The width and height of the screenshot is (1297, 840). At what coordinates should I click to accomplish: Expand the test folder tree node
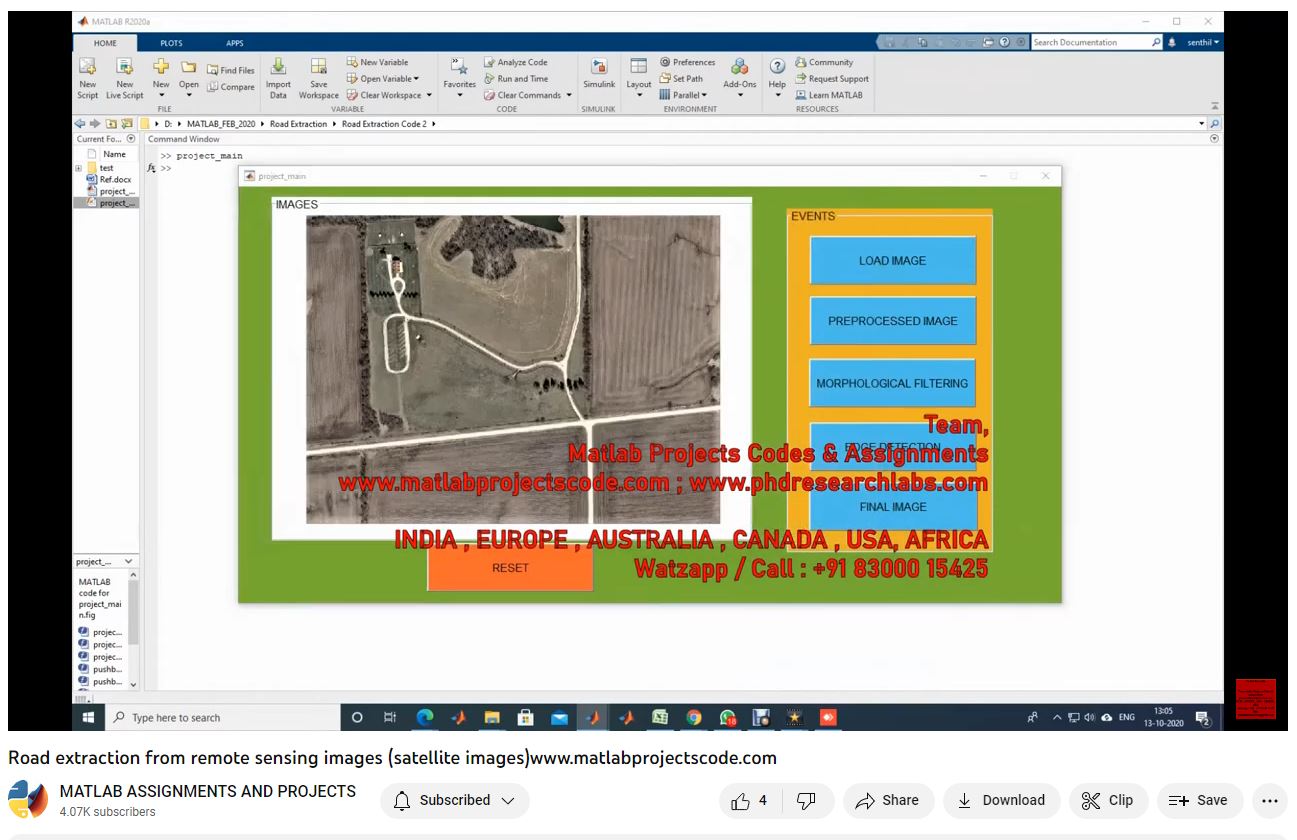coord(79,168)
